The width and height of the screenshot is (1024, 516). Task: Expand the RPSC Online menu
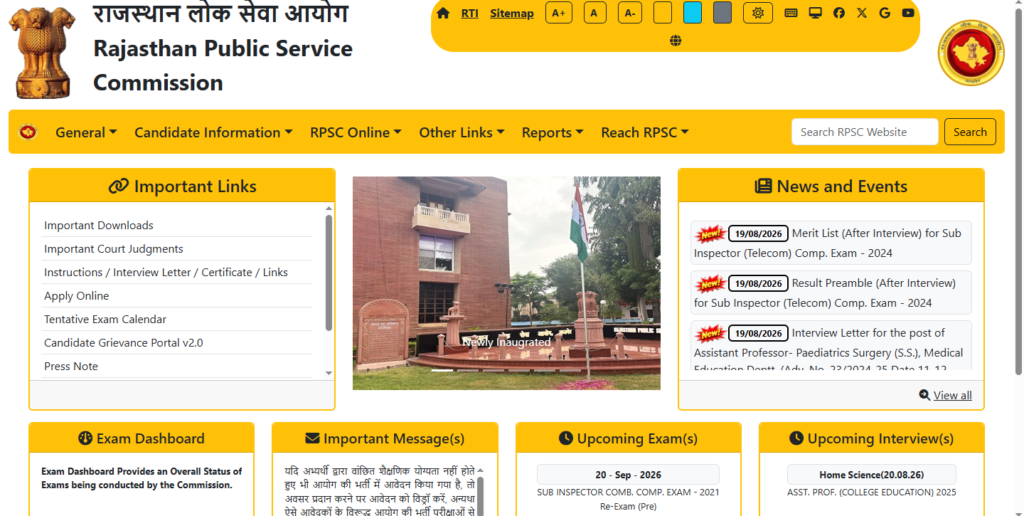(x=356, y=132)
